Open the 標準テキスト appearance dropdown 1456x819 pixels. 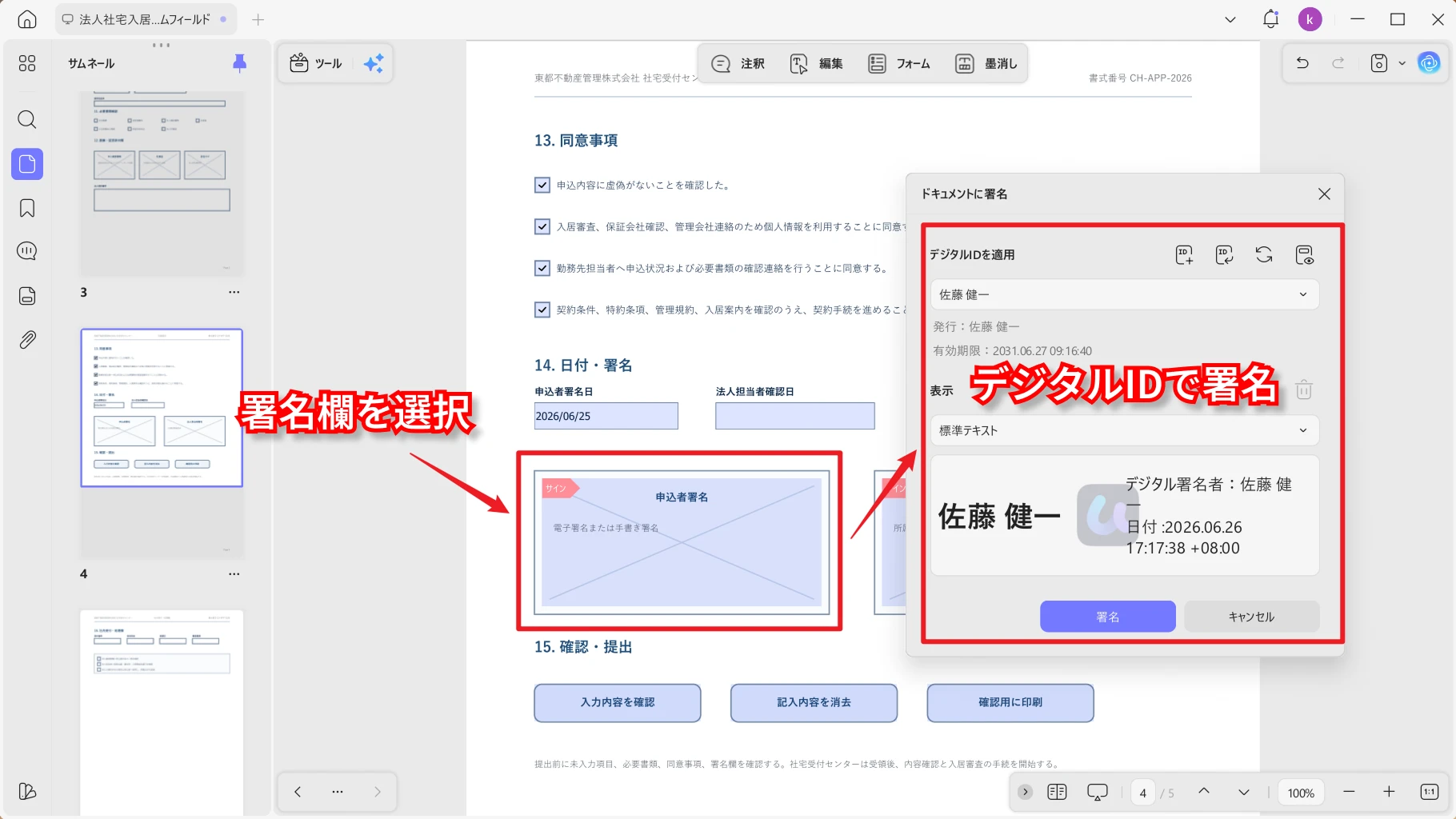pos(1125,430)
